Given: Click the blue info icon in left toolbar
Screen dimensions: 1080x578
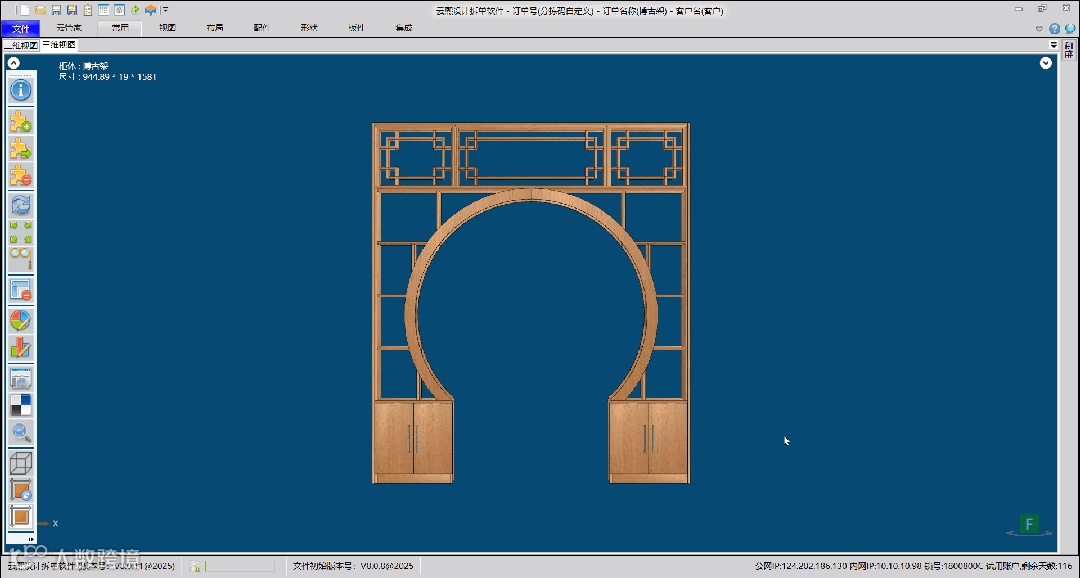Looking at the screenshot, I should (x=20, y=90).
